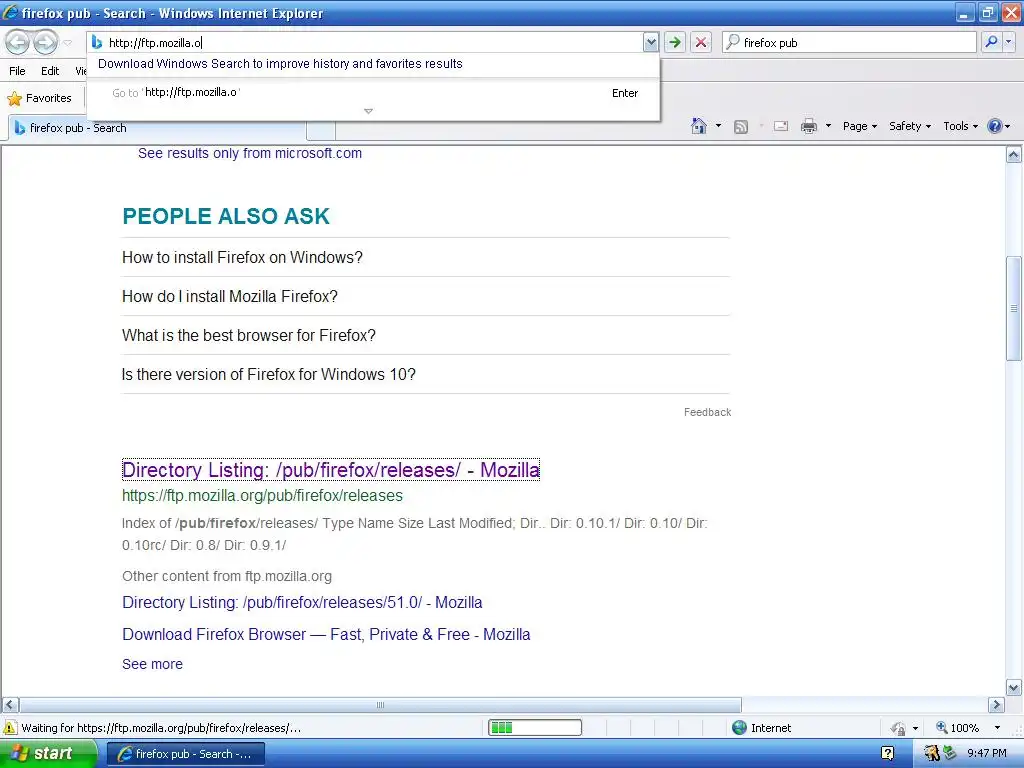Click the blue Help icon
This screenshot has width=1024, height=768.
[995, 126]
